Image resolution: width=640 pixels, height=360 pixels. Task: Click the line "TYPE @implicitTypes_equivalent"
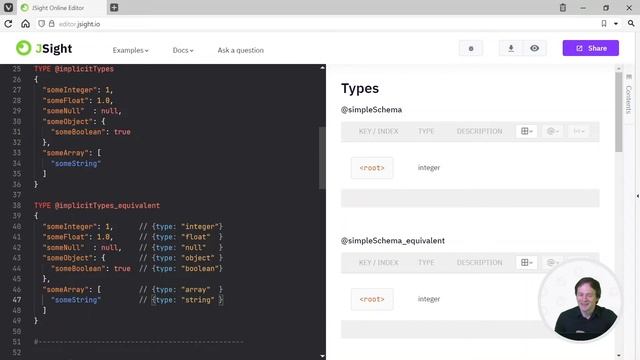tap(97, 205)
